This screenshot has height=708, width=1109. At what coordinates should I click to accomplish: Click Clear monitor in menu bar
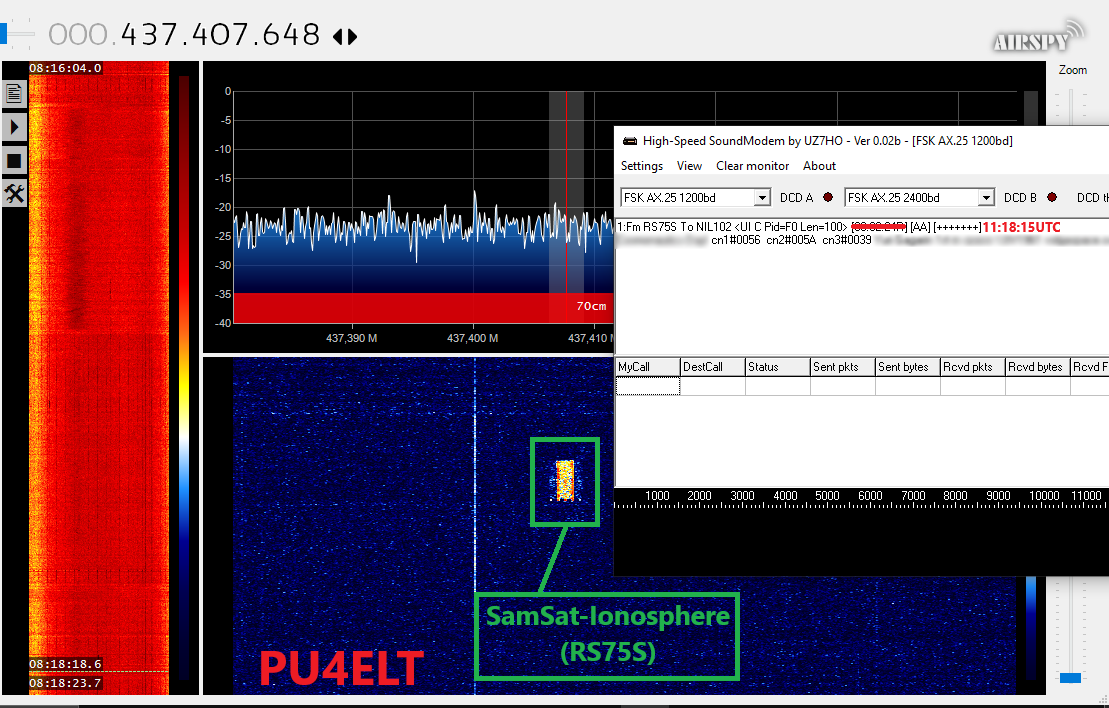click(x=752, y=166)
